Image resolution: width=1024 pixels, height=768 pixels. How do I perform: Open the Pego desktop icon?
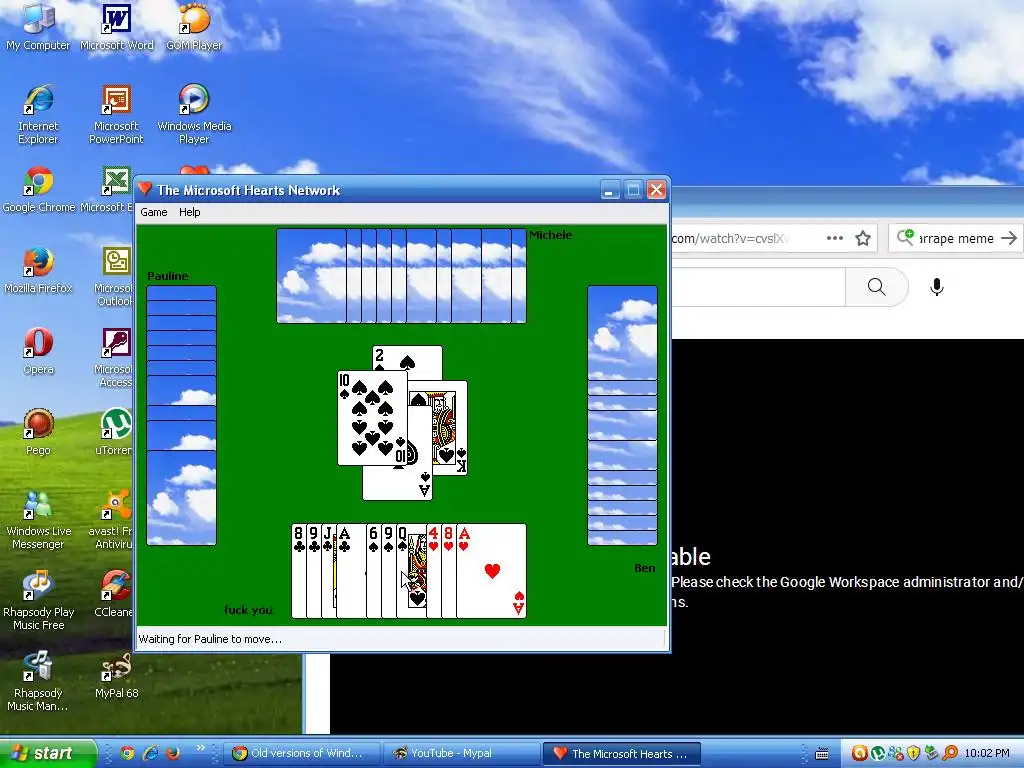click(38, 432)
